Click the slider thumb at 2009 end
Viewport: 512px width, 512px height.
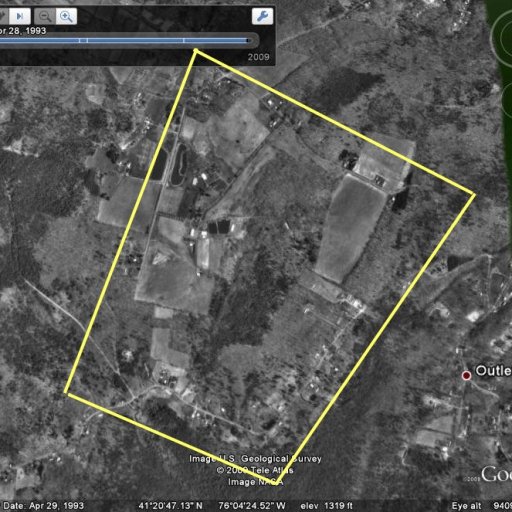[x=248, y=41]
